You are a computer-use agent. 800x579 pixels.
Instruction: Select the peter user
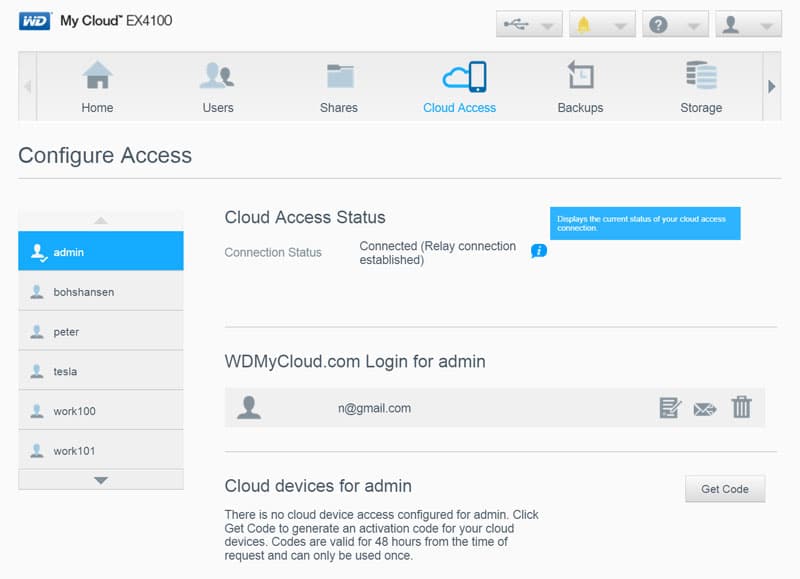coord(101,331)
